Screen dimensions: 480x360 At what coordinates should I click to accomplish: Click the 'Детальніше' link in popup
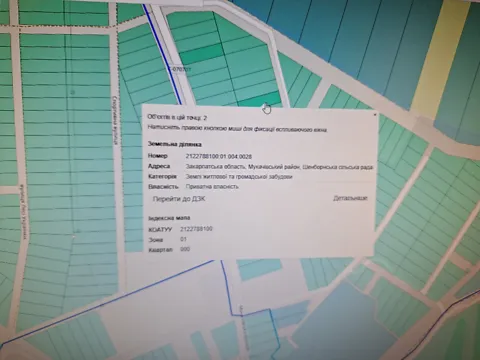coord(350,198)
